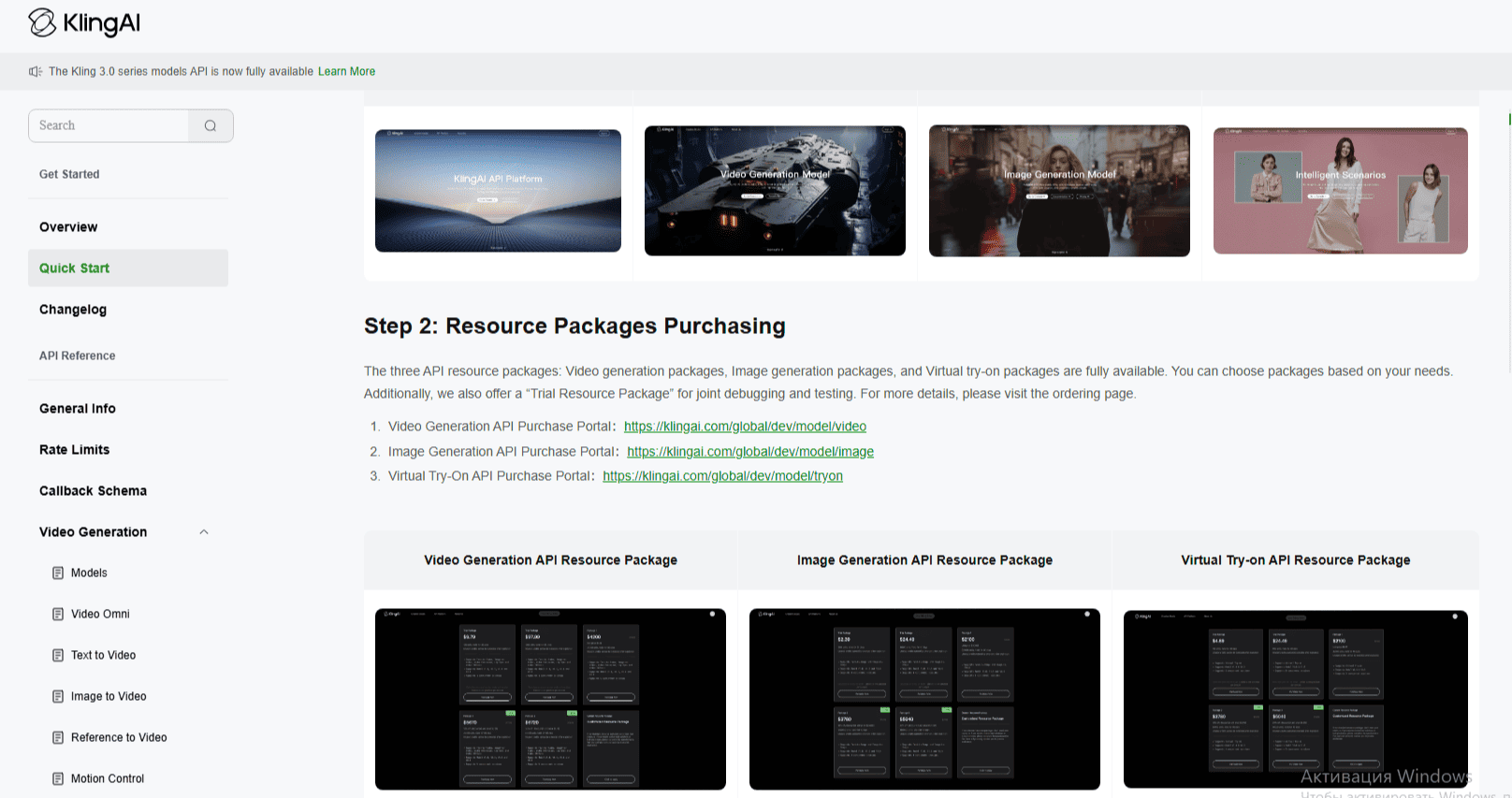Click the search magnifier icon button
The width and height of the screenshot is (1512, 798).
coord(211,126)
